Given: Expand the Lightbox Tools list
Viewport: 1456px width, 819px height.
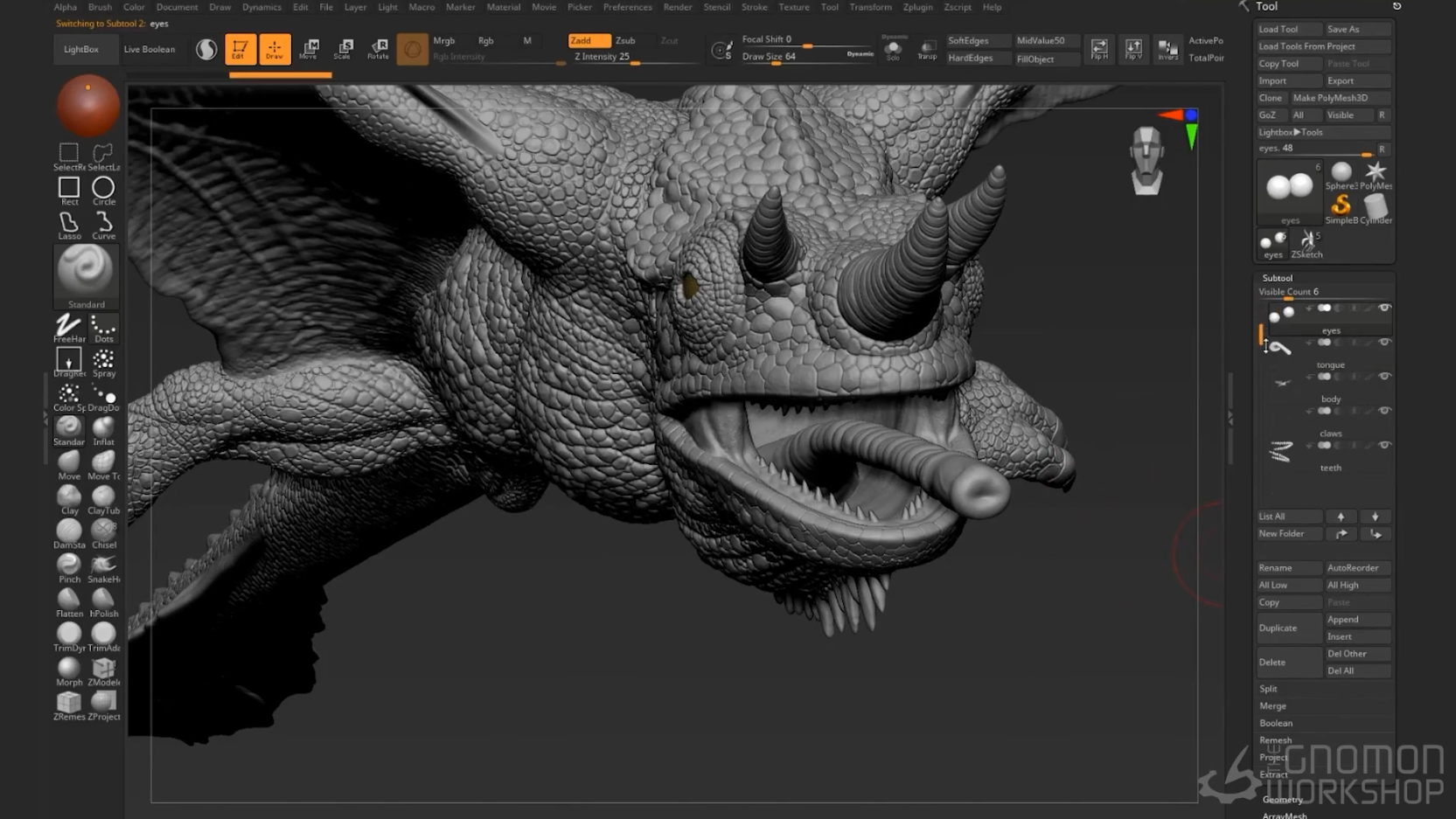Looking at the screenshot, I should point(1291,132).
